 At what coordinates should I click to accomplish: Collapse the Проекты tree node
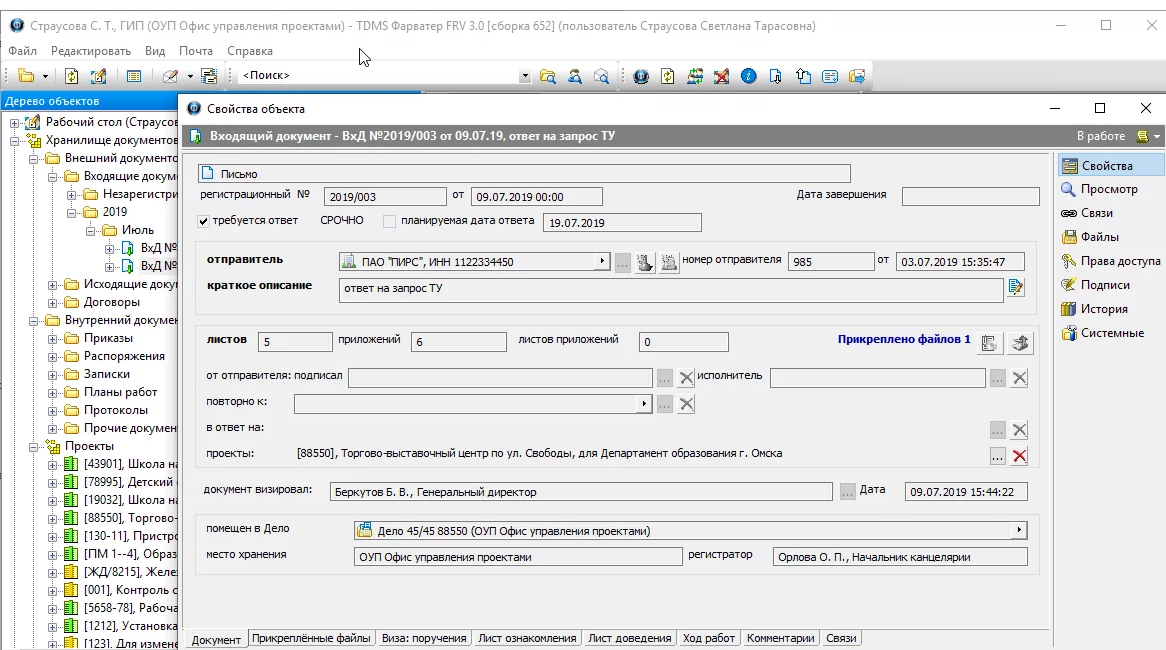click(33, 447)
